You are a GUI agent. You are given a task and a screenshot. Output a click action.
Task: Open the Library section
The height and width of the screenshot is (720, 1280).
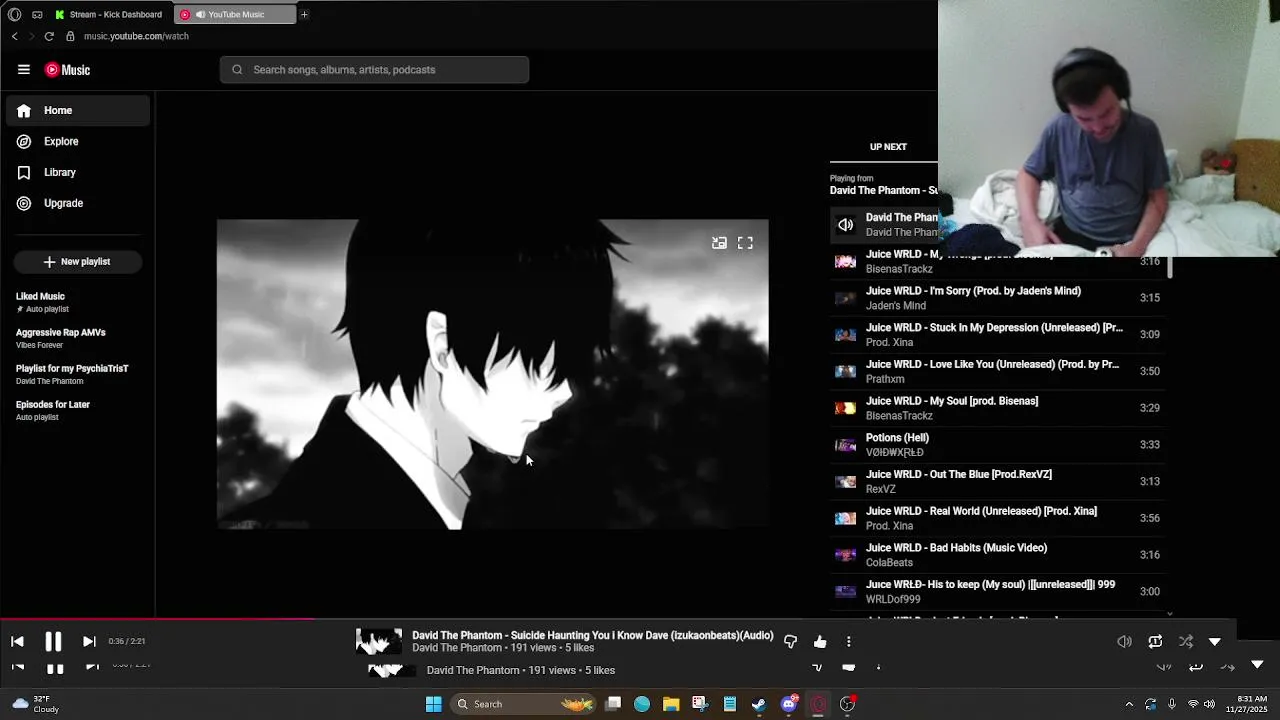tap(78, 172)
